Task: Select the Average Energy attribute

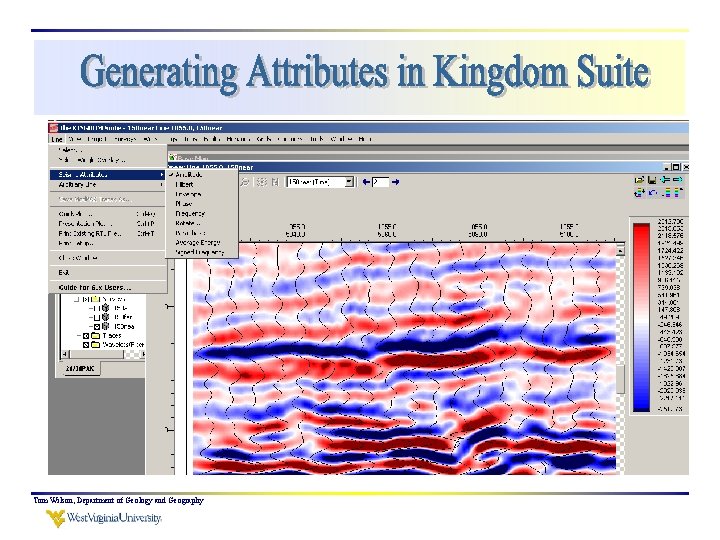Action: coord(202,242)
